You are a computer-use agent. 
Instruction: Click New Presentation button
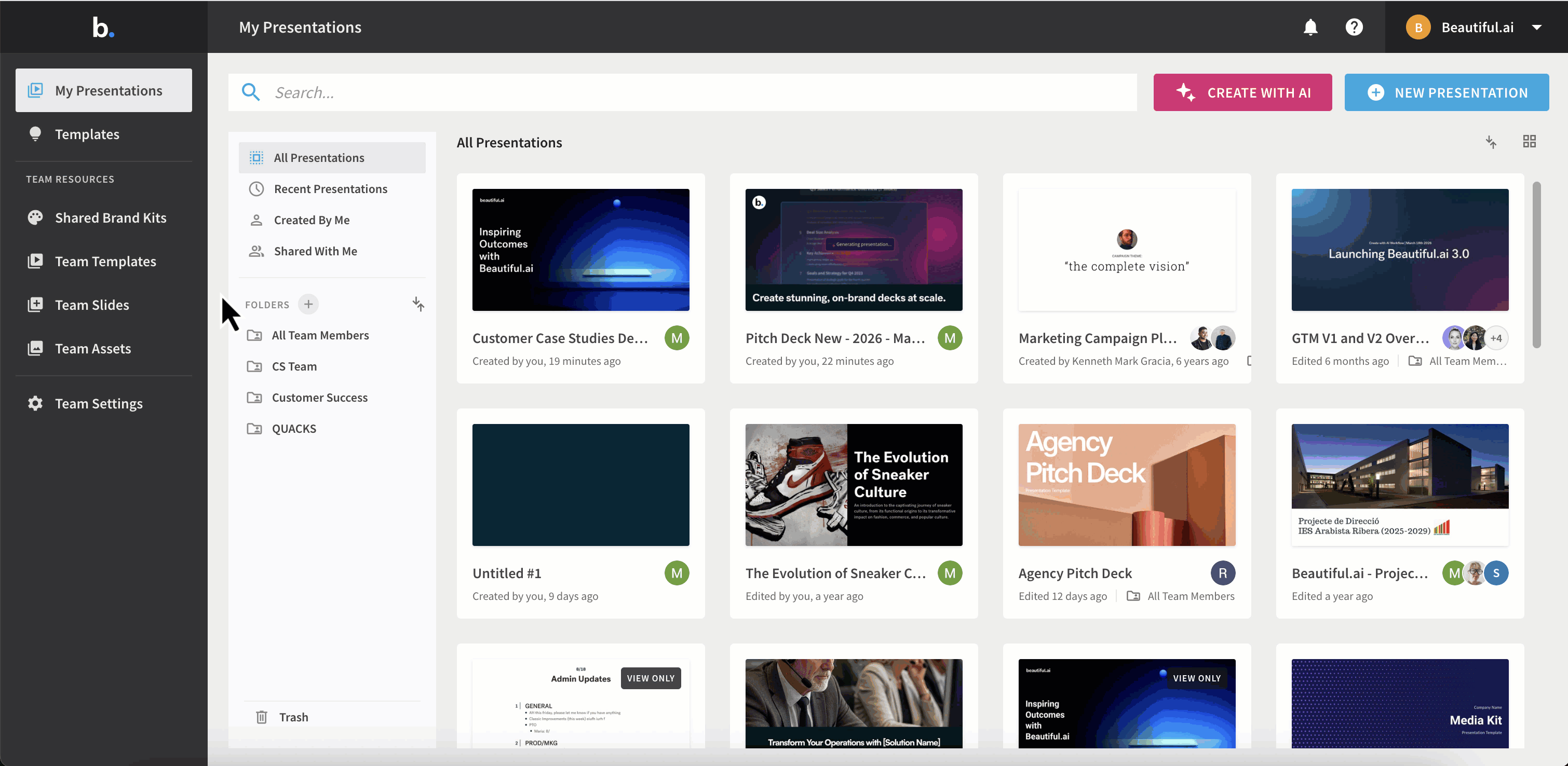coord(1447,92)
